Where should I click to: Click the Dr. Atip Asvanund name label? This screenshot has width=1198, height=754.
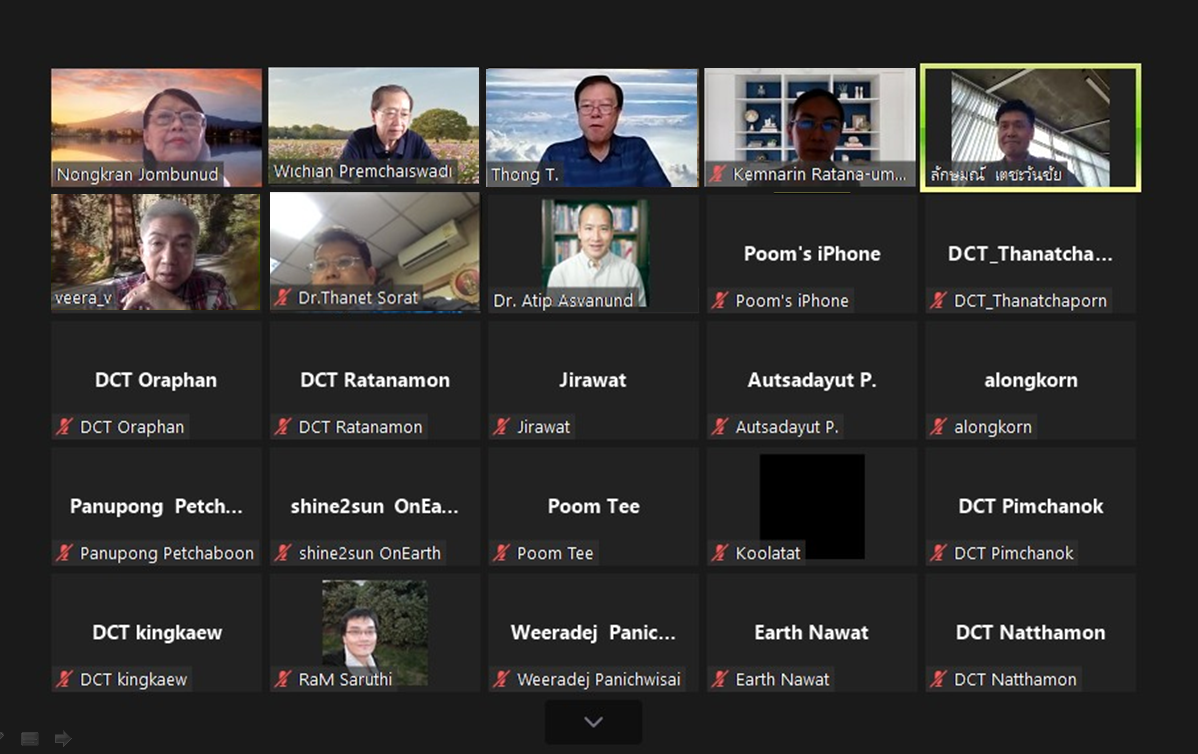tap(563, 300)
